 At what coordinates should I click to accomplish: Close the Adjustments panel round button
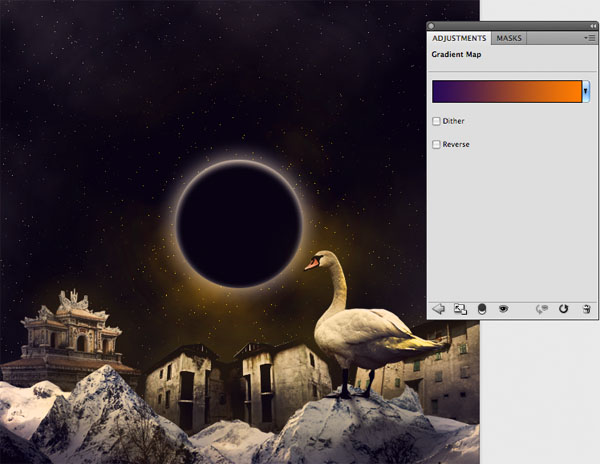[431, 26]
